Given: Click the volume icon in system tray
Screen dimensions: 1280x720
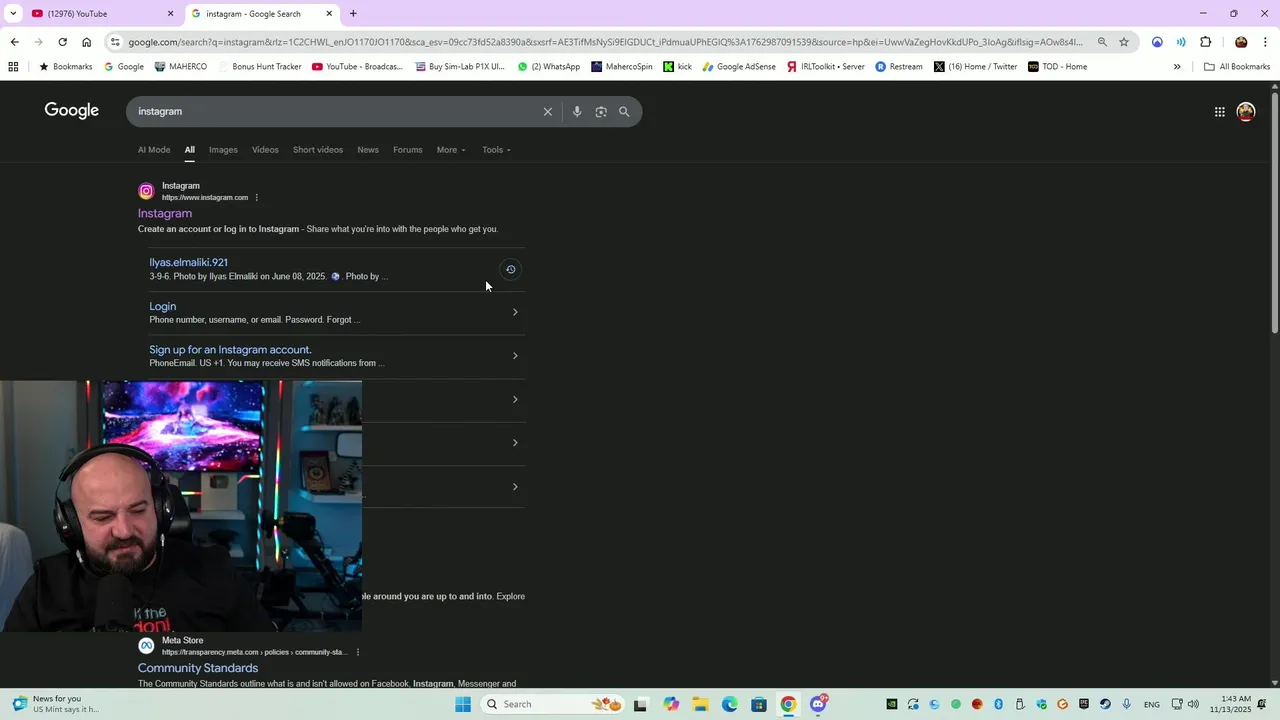Looking at the screenshot, I should [x=1193, y=704].
